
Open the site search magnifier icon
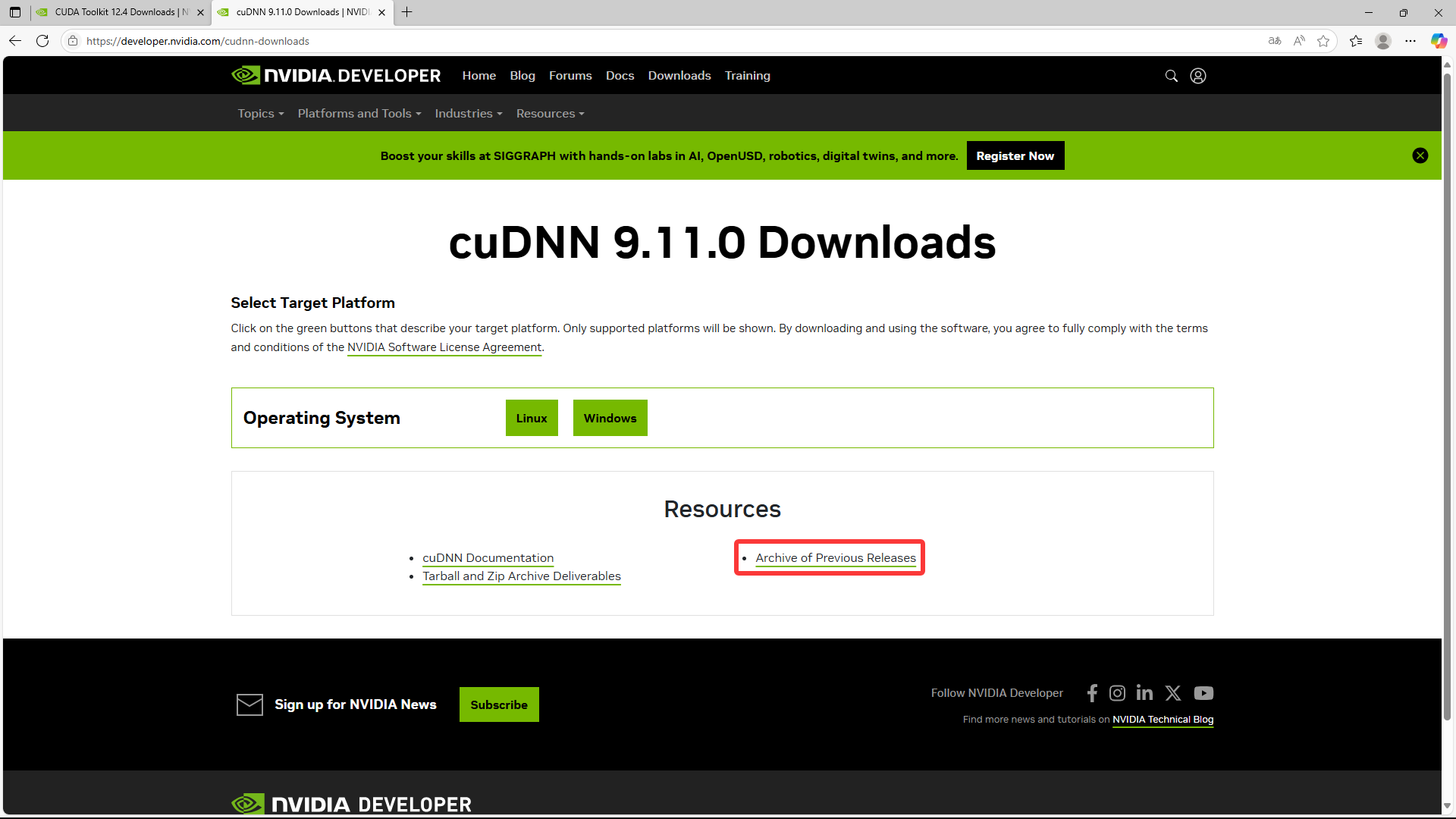coord(1171,76)
